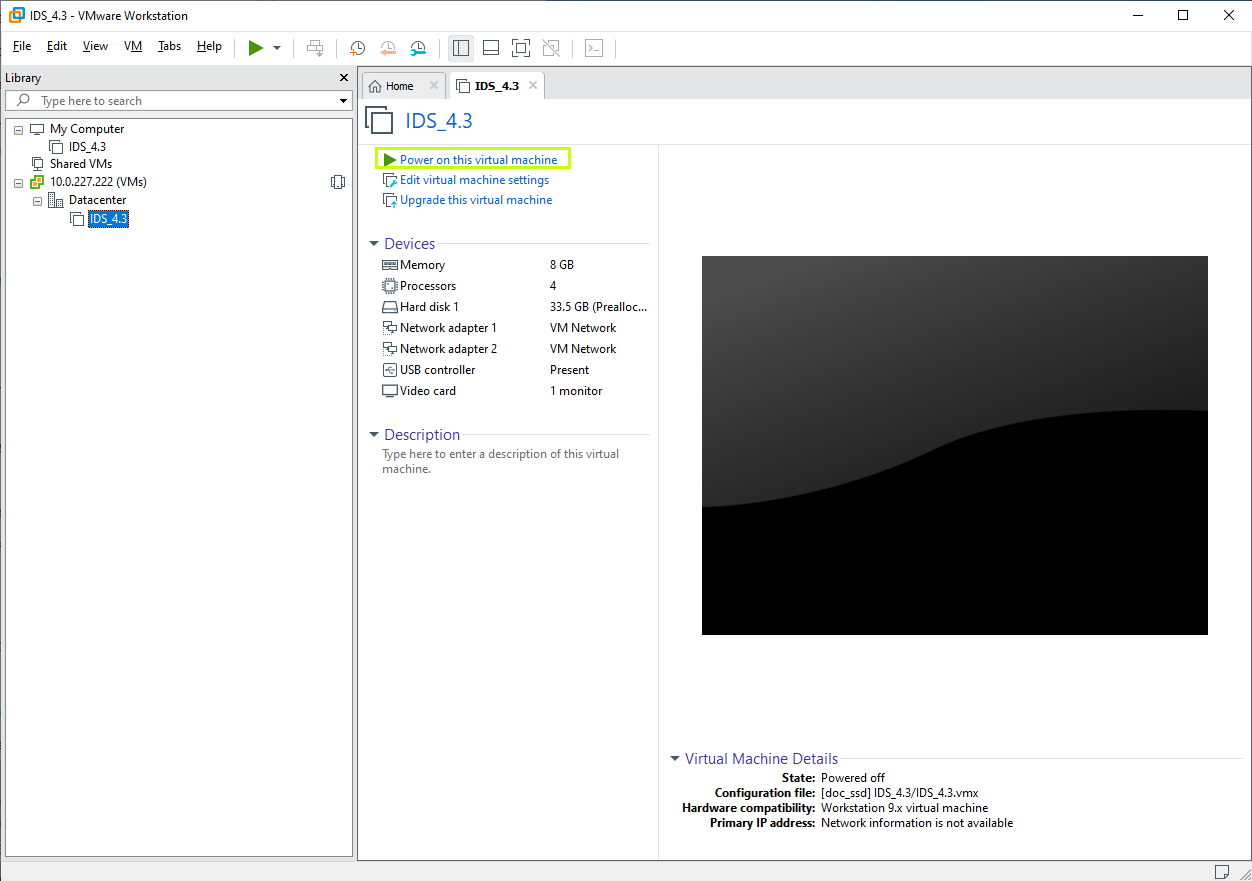
Task: Click the Powered off state value
Action: pos(853,778)
